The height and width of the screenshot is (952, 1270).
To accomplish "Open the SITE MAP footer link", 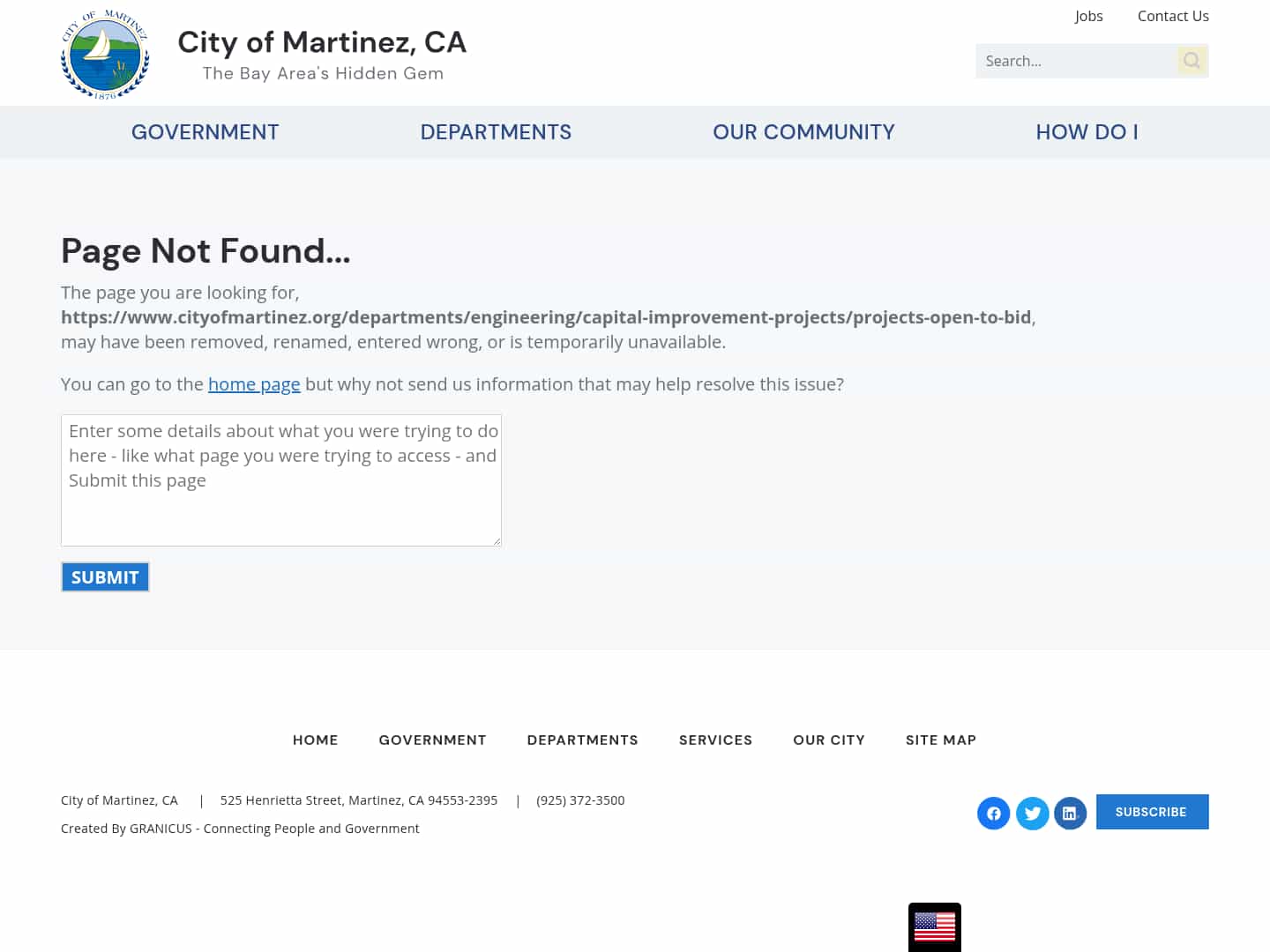I will click(x=940, y=740).
